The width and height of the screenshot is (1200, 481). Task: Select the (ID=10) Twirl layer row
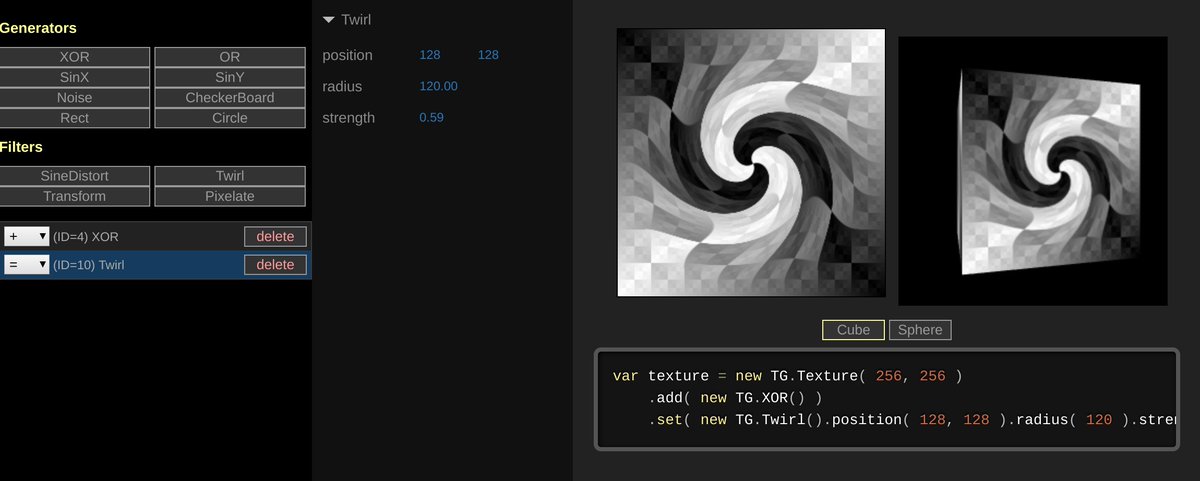click(x=155, y=265)
